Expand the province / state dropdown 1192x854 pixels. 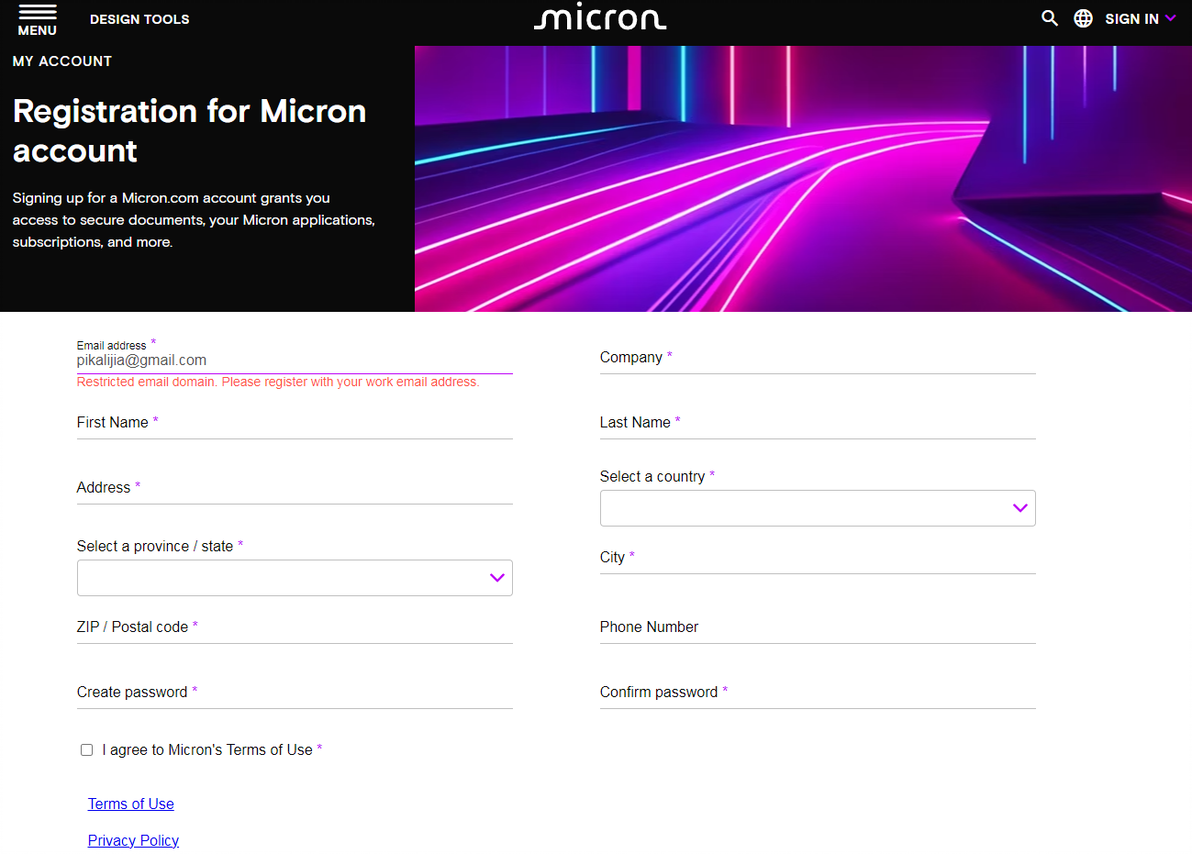294,578
